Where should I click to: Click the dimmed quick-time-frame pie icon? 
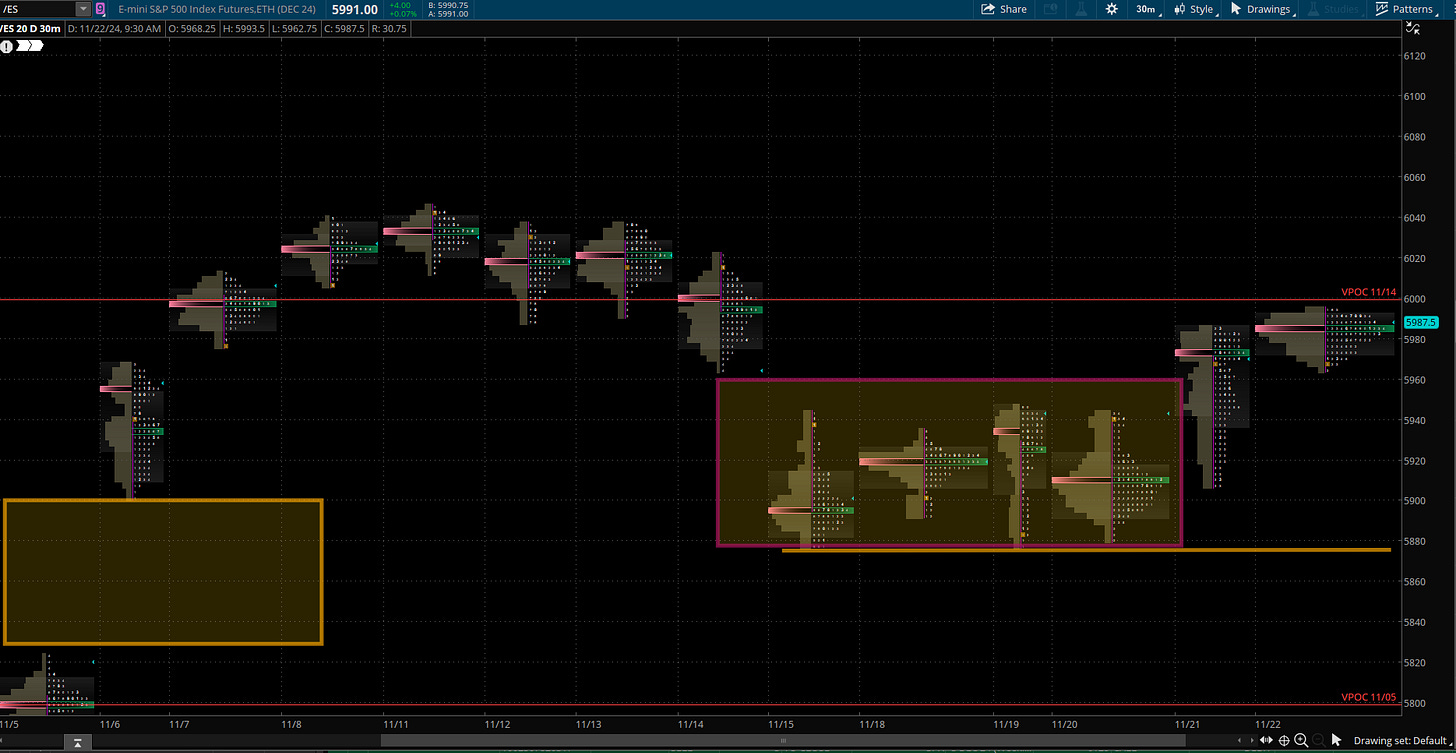point(1050,9)
